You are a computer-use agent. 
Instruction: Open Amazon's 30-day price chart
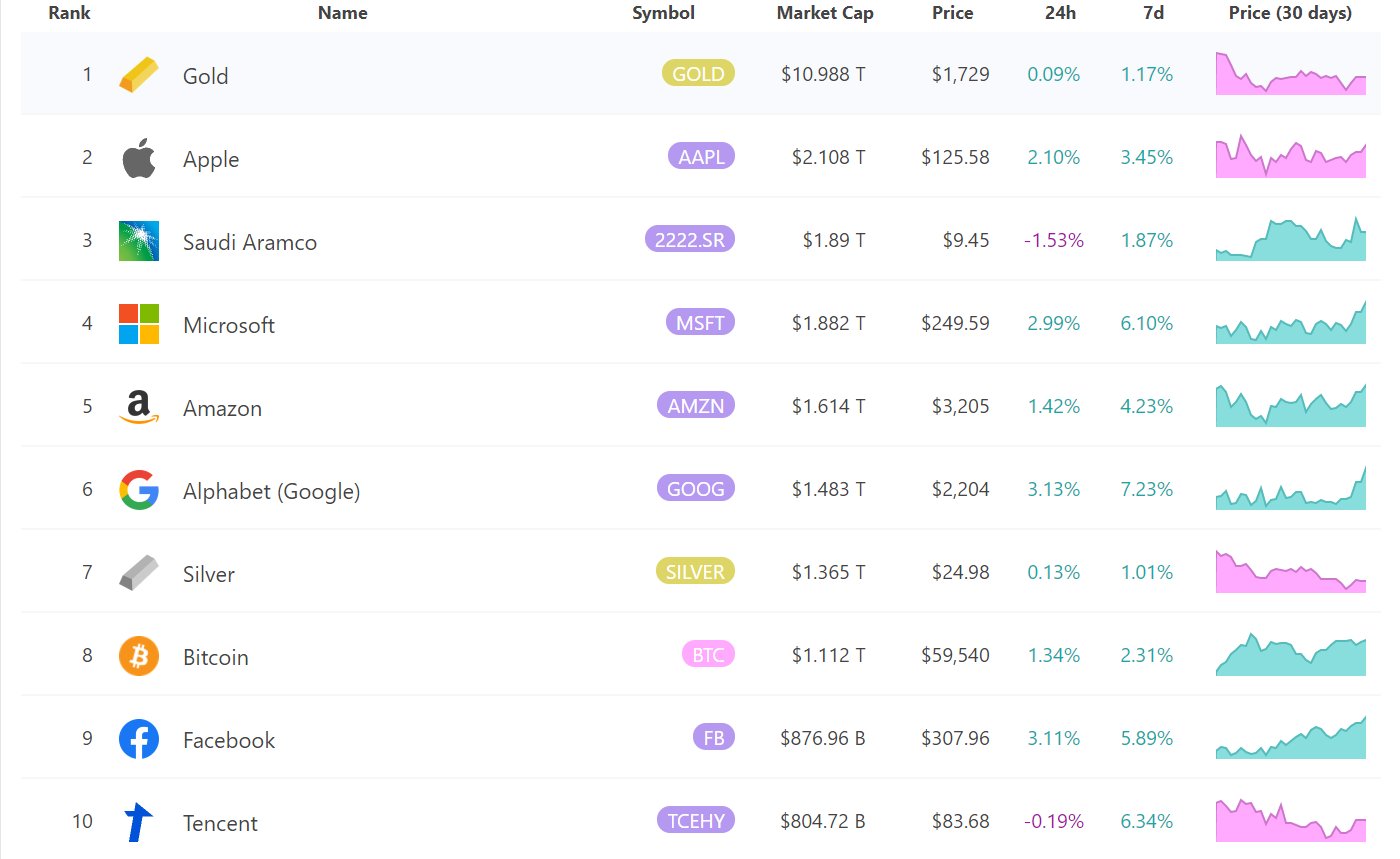1291,405
